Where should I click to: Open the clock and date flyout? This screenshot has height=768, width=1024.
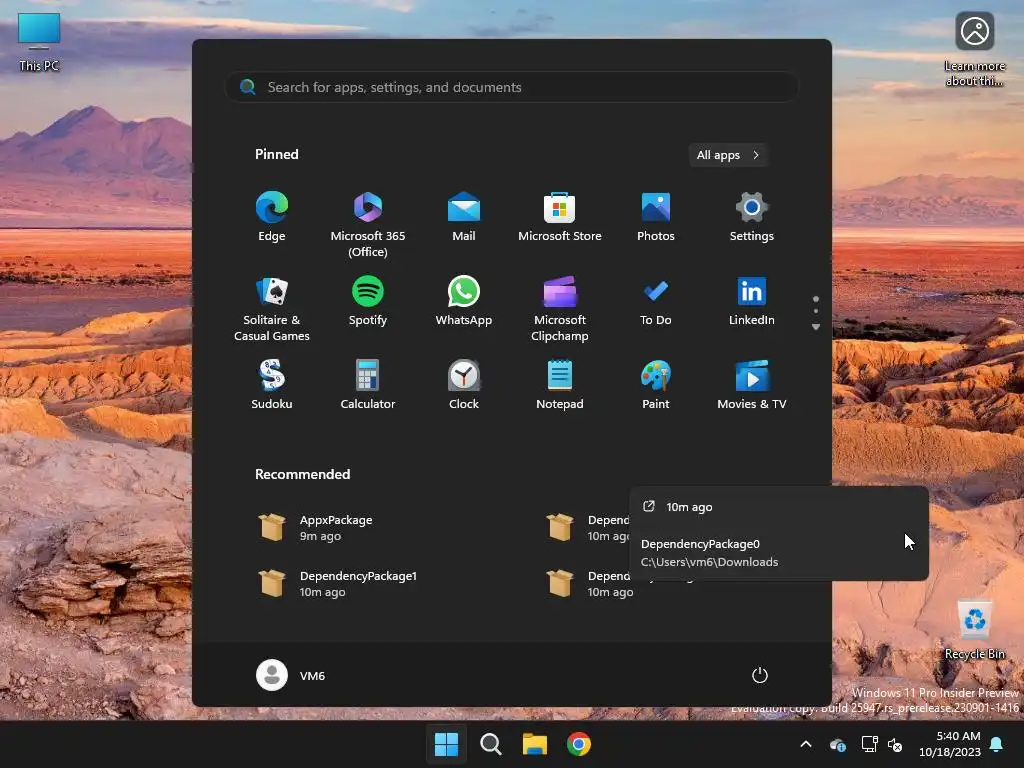click(950, 744)
